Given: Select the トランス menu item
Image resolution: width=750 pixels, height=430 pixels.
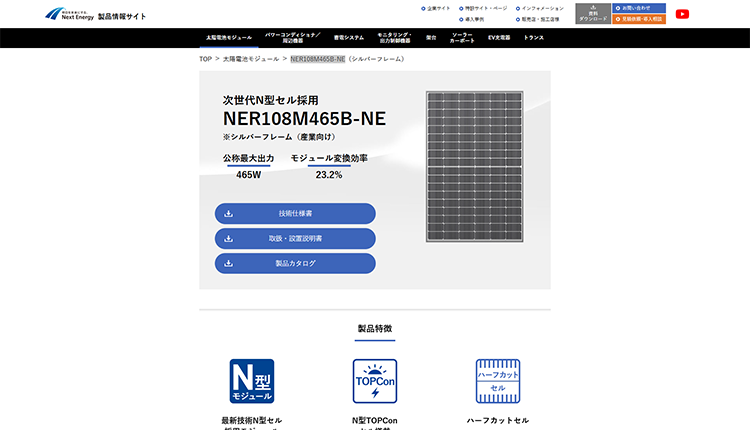Looking at the screenshot, I should coord(533,38).
